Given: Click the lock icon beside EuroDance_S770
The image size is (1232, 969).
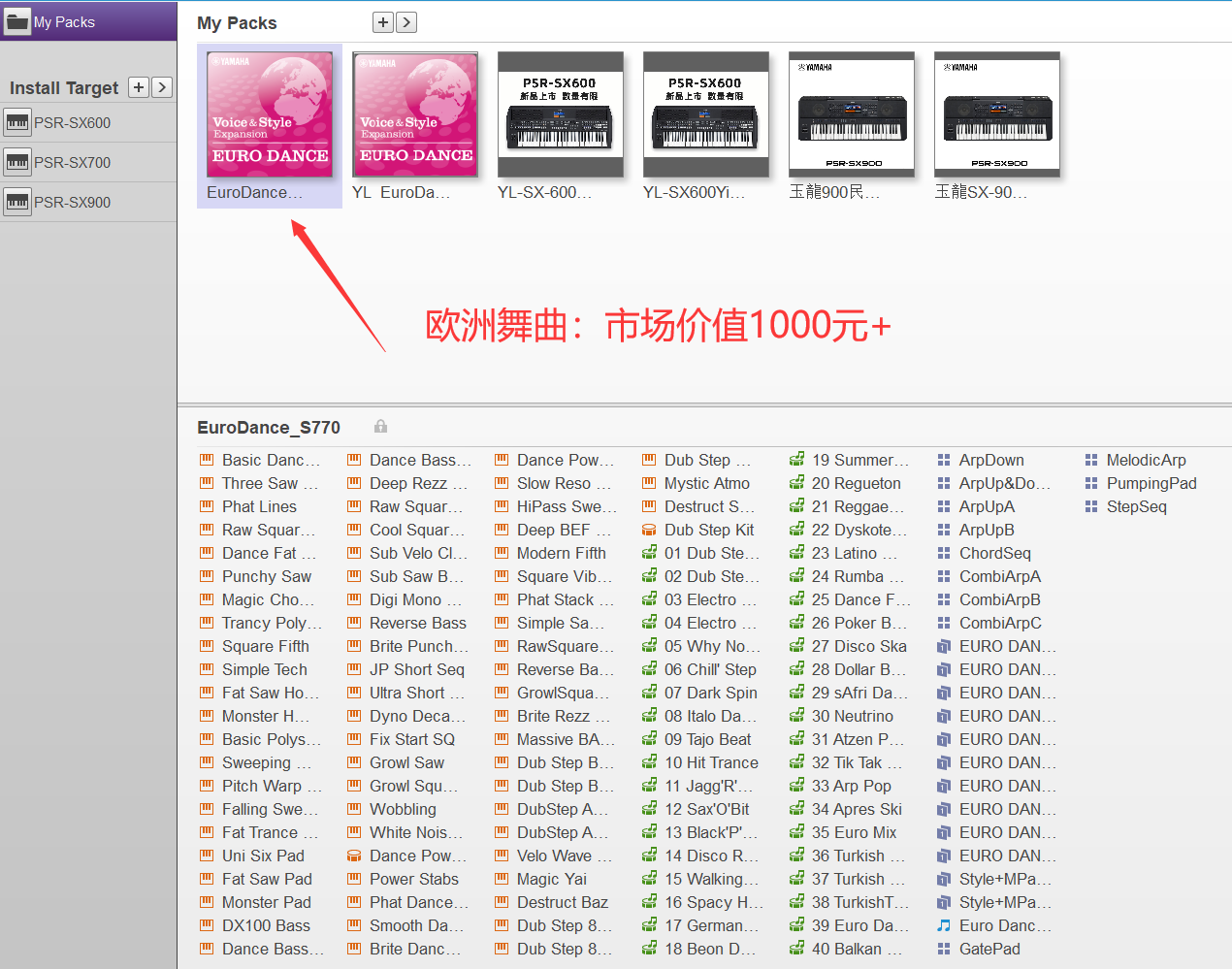Looking at the screenshot, I should (380, 427).
